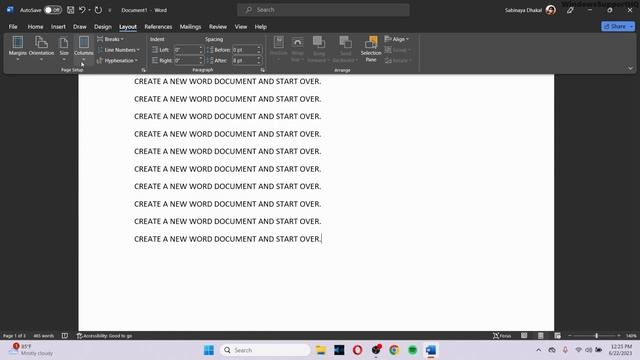Launch the Paragraph settings dialog
Screen dimensions: 640x360
point(262,70)
